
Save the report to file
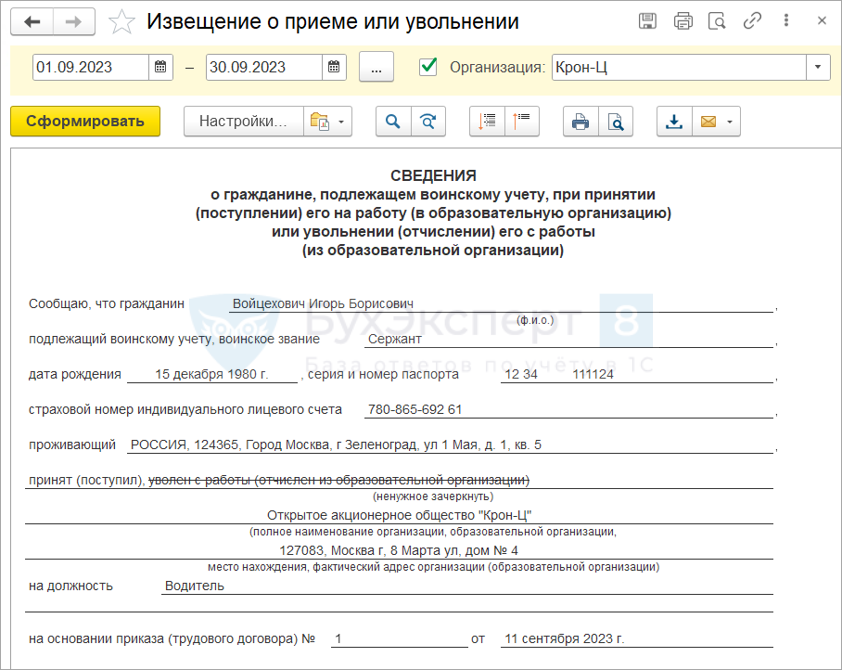coord(674,121)
